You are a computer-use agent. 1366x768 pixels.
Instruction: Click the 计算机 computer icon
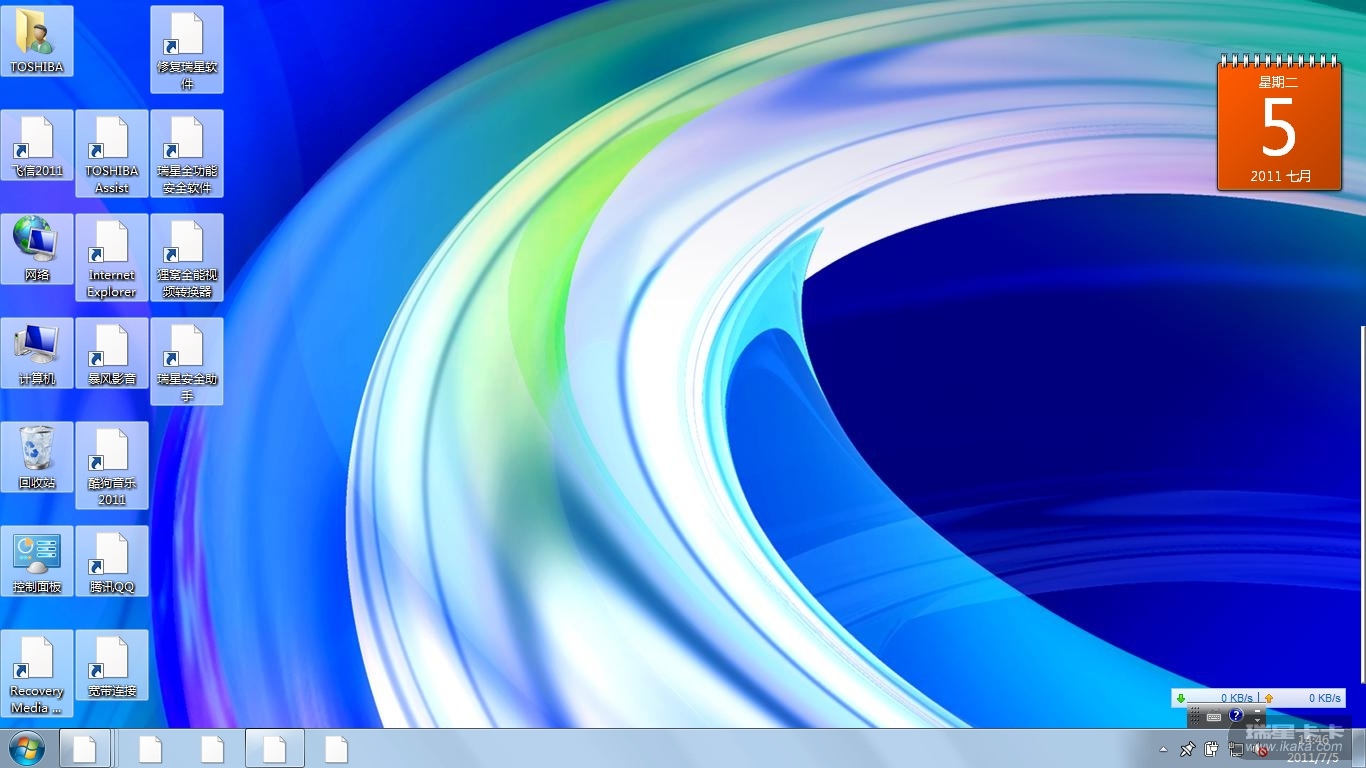tap(37, 352)
